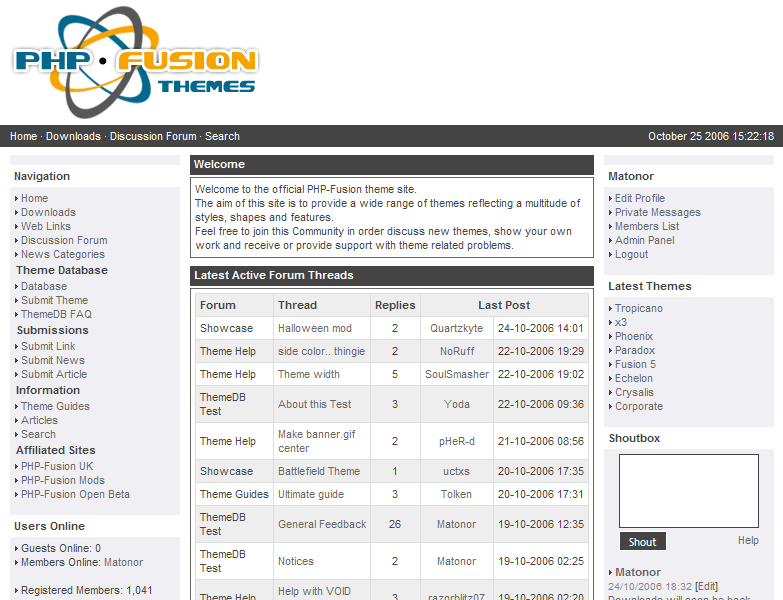Open the theme Database link
Screen dimensions: 783x600
[44, 286]
